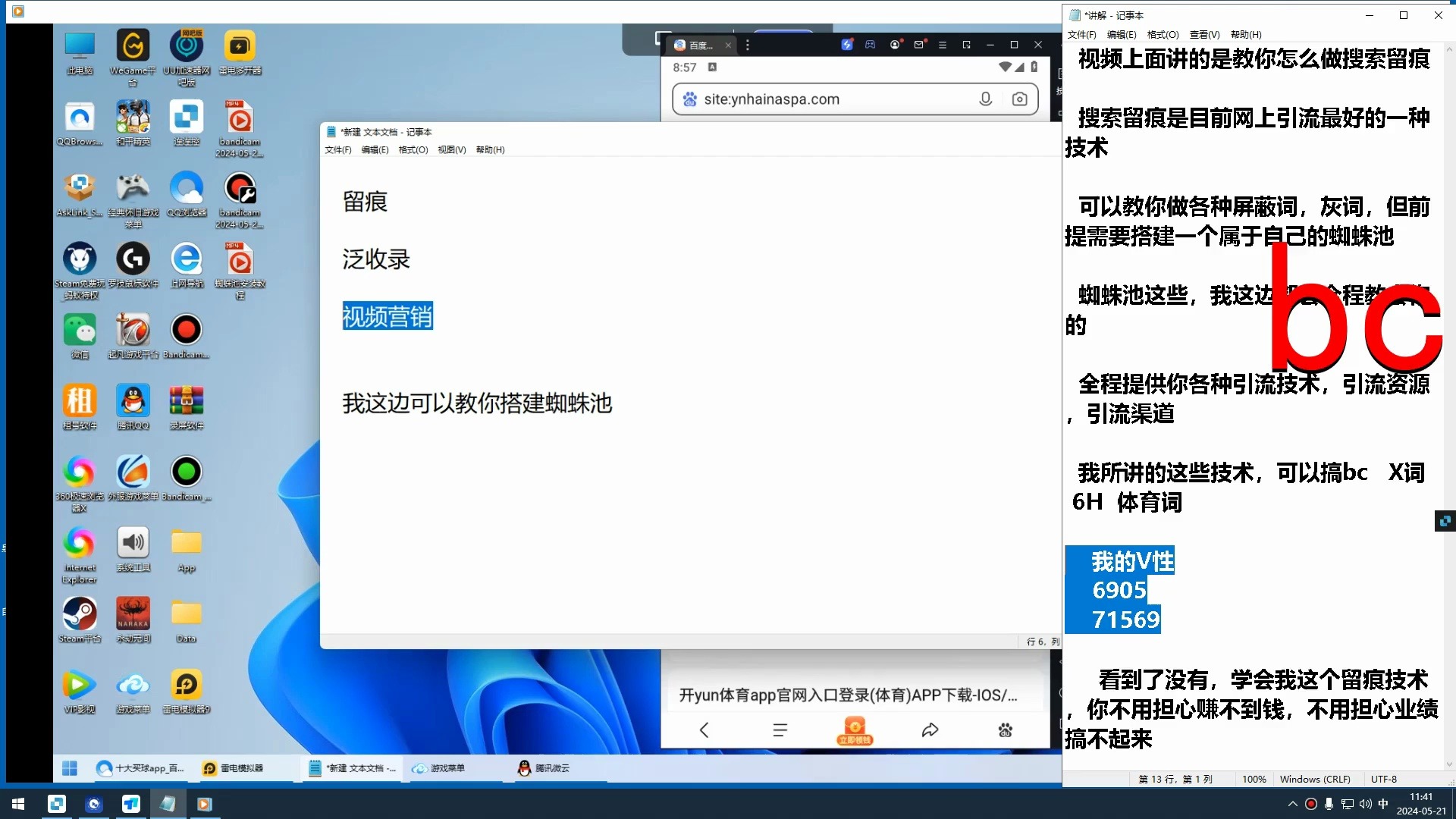Open the three-dot menu next to the browser tab

point(748,45)
